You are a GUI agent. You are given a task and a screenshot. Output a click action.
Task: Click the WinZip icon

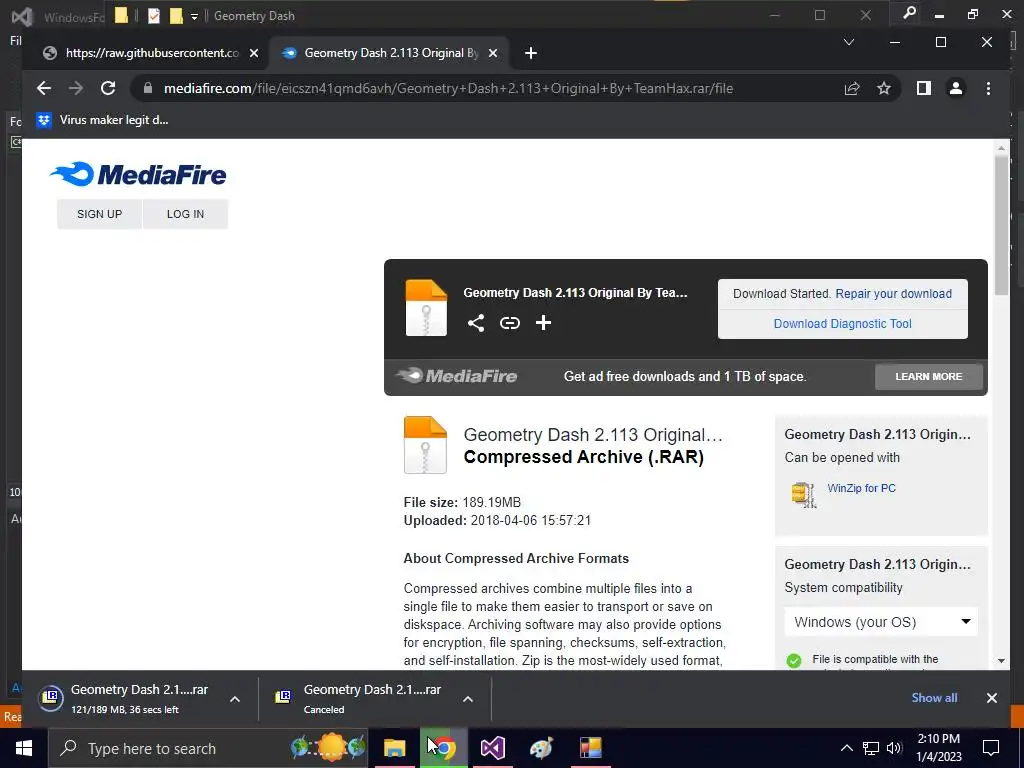(x=803, y=495)
